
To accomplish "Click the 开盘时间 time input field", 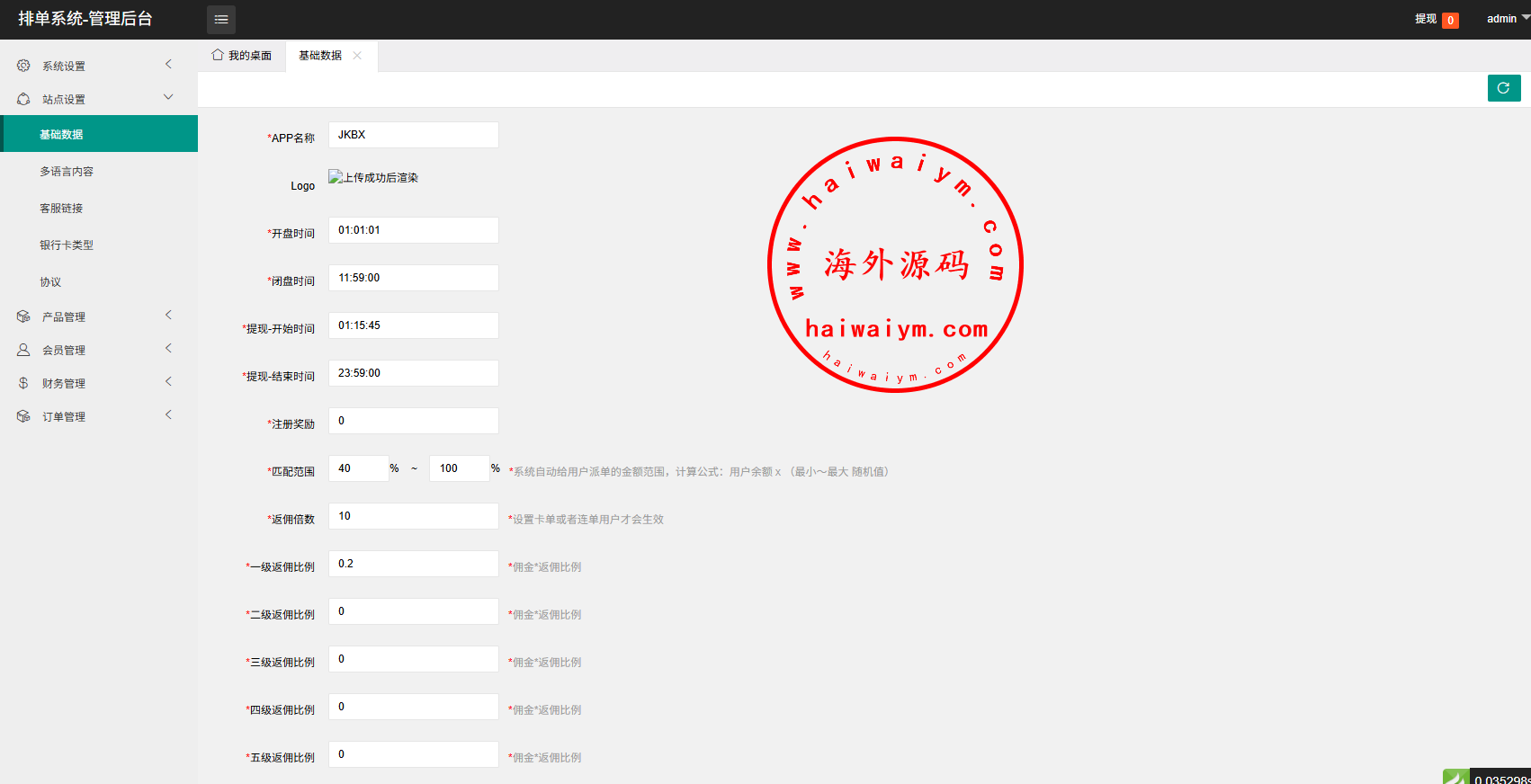I will click(413, 230).
